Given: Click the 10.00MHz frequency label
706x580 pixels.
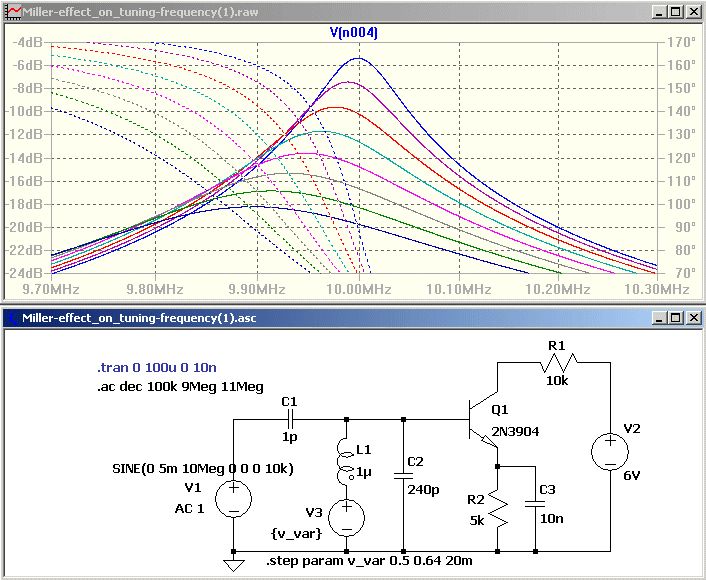Looking at the screenshot, I should pos(359,289).
